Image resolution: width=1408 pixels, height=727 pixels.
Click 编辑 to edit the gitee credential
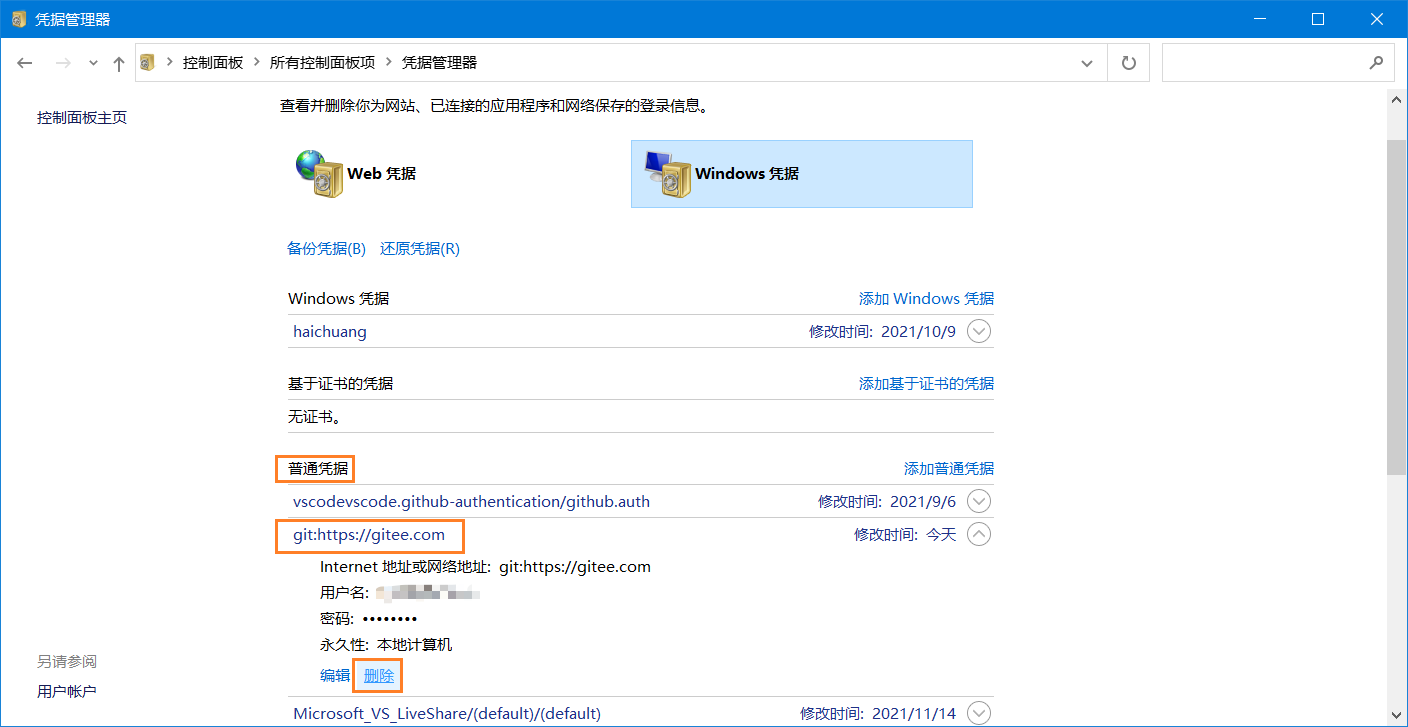(x=333, y=675)
